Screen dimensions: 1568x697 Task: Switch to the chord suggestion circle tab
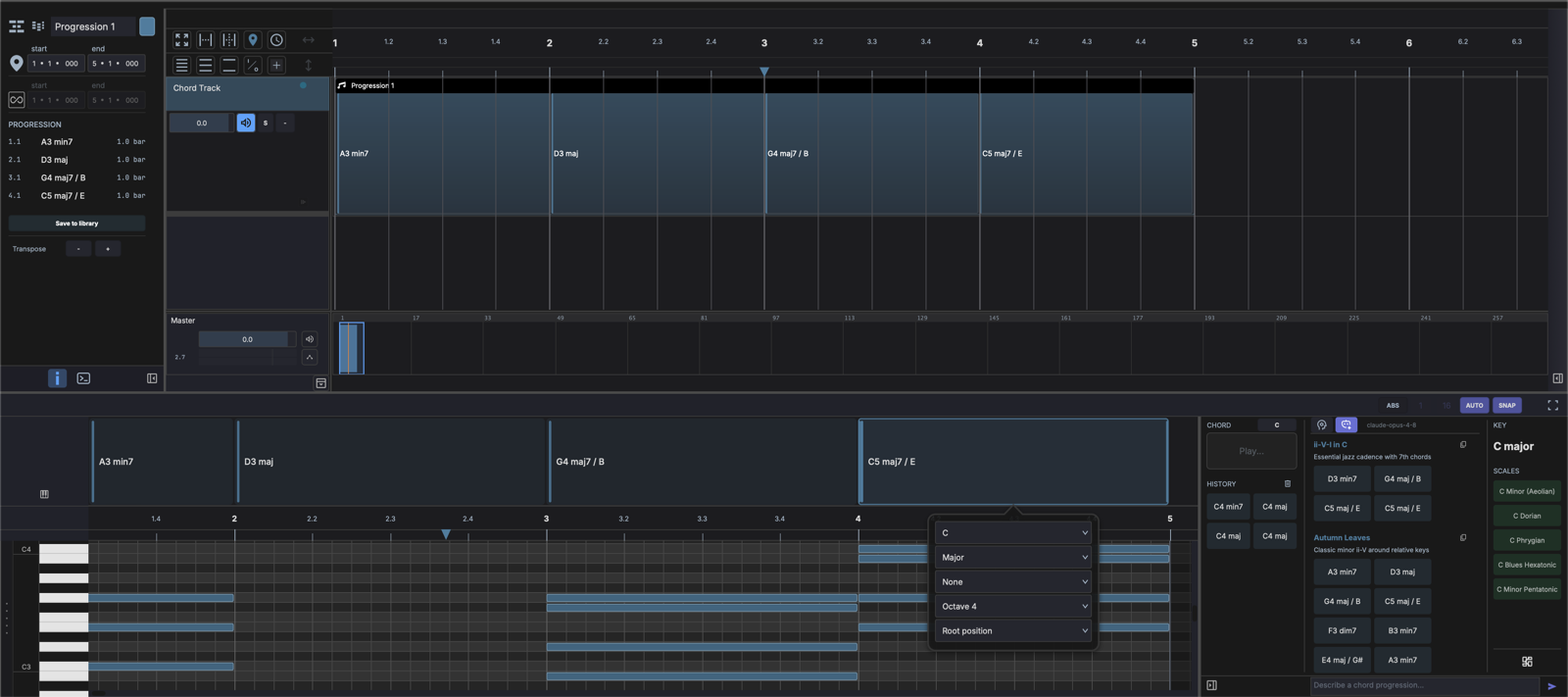pyautogui.click(x=1322, y=425)
